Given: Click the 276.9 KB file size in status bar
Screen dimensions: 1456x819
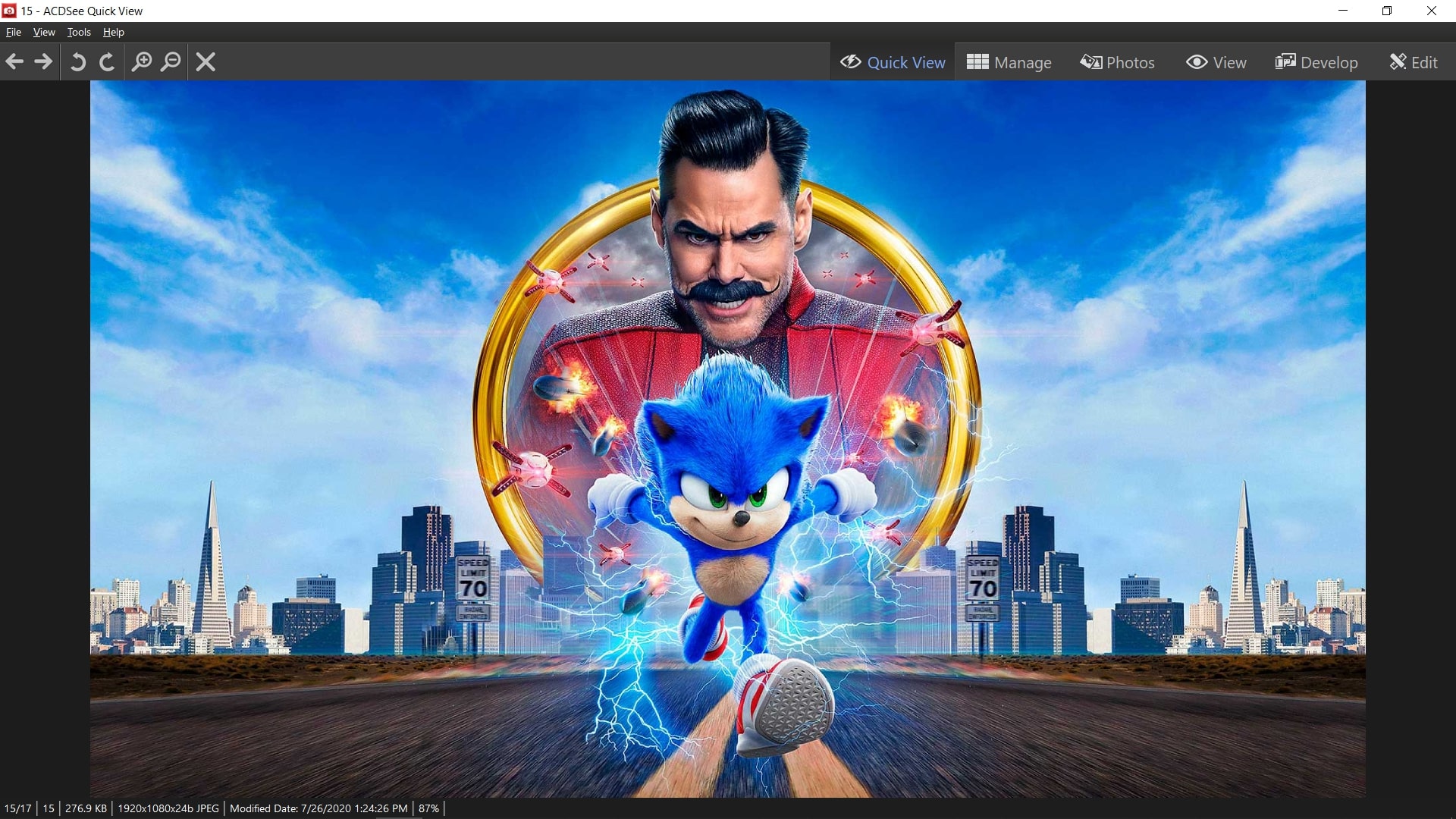Looking at the screenshot, I should point(86,808).
